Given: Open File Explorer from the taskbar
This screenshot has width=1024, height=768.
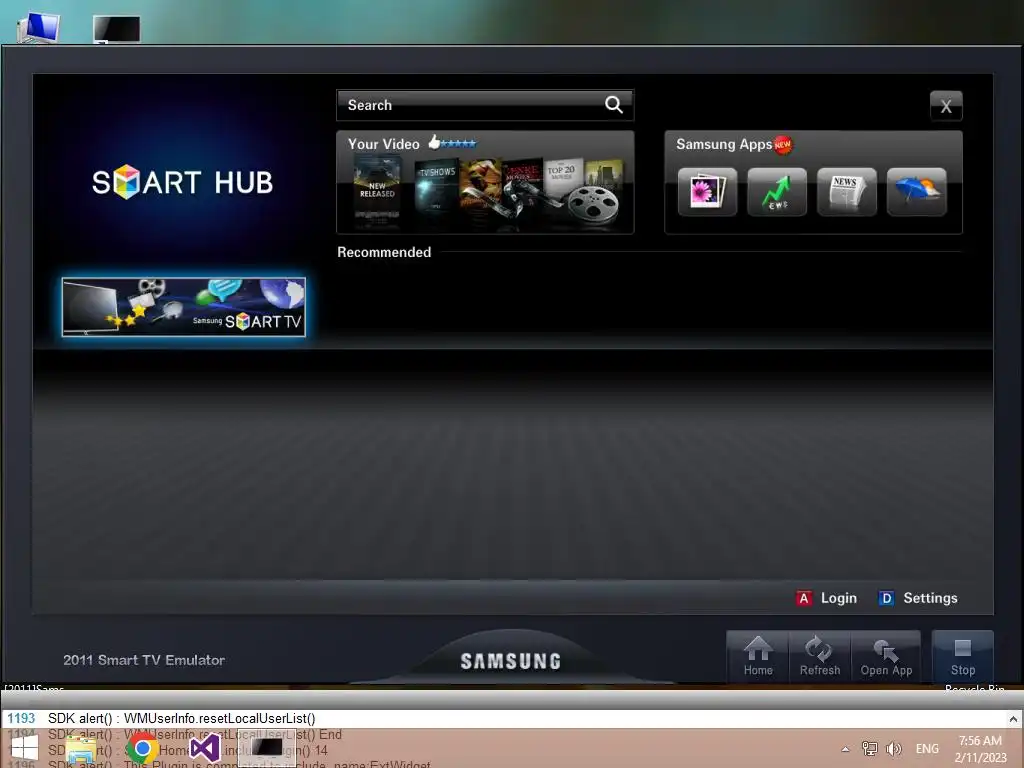Looking at the screenshot, I should (81, 750).
